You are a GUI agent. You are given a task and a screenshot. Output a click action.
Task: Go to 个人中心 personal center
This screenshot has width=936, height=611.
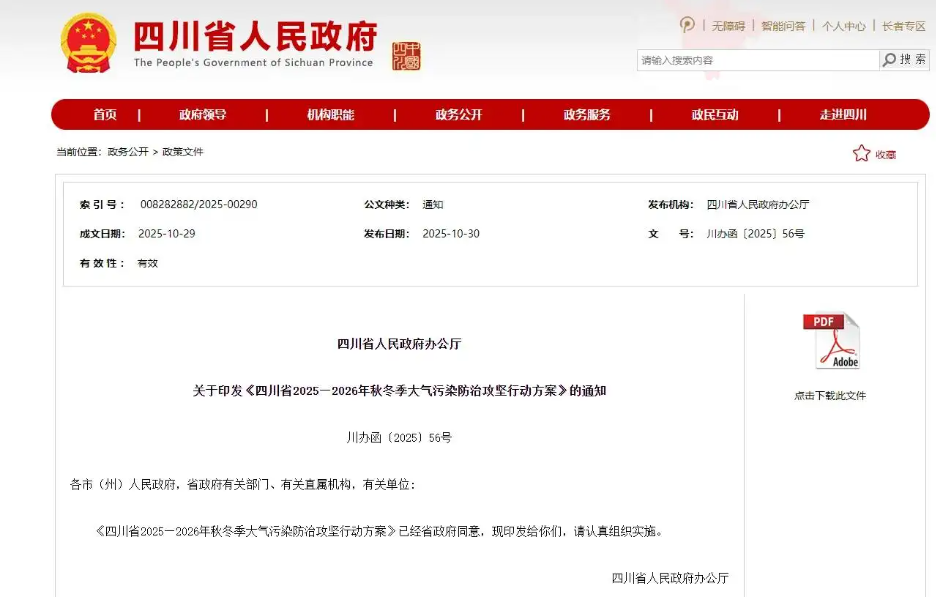[x=844, y=26]
